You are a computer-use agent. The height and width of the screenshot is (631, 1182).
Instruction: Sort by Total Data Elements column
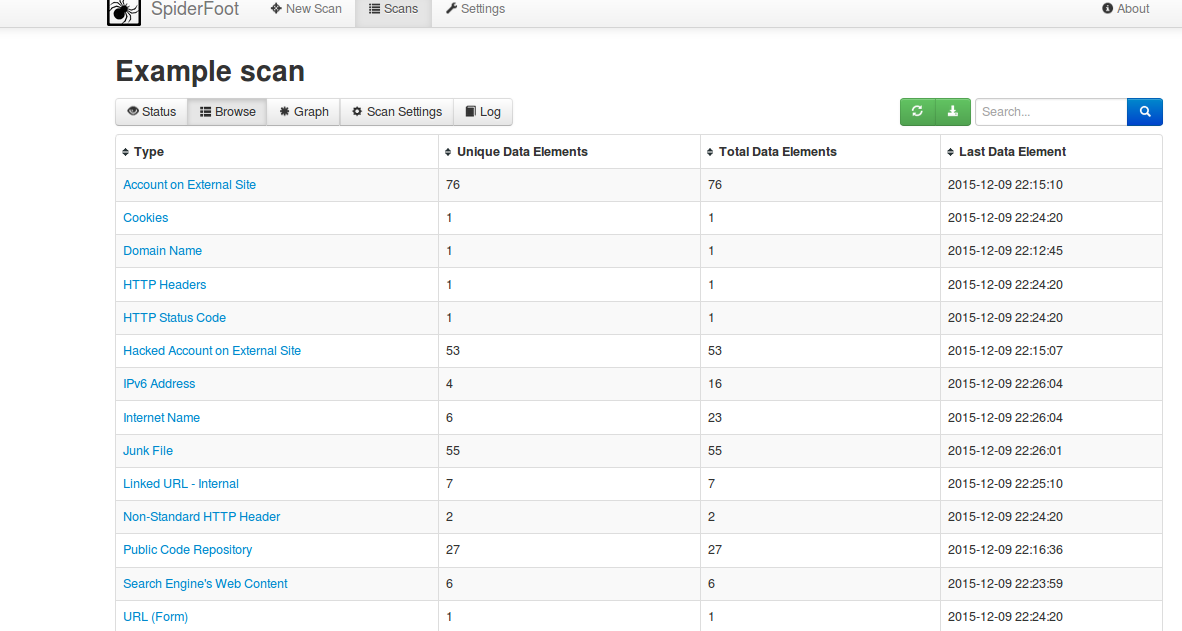772,152
